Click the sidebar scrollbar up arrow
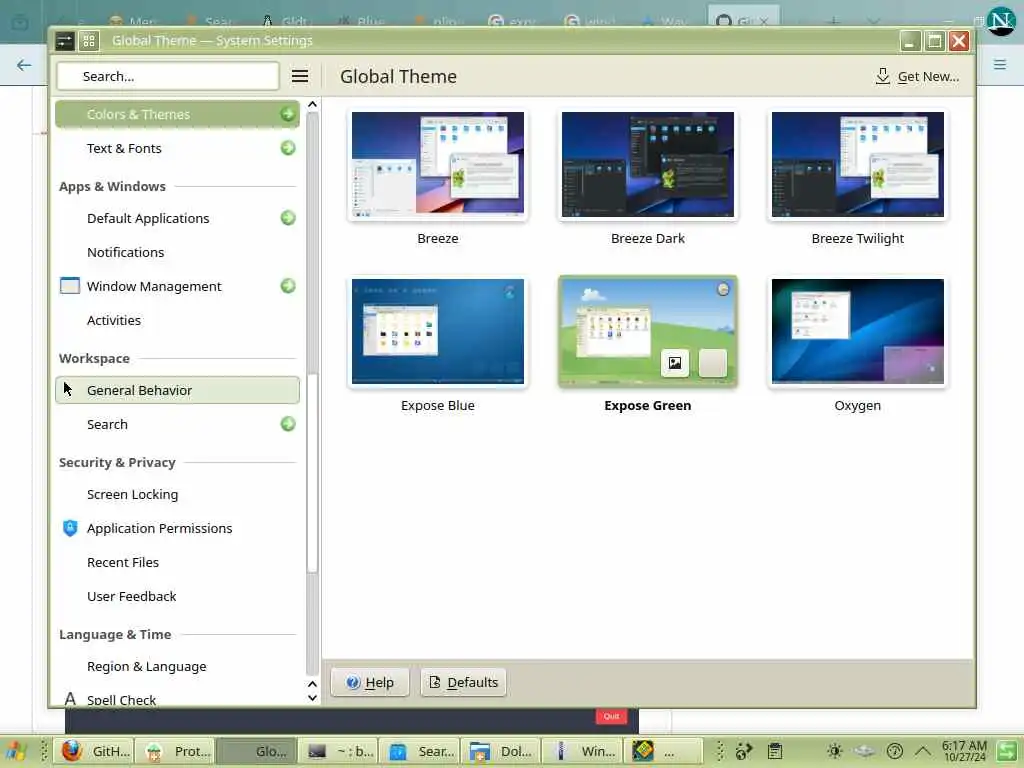Image resolution: width=1024 pixels, height=768 pixels. [x=312, y=104]
